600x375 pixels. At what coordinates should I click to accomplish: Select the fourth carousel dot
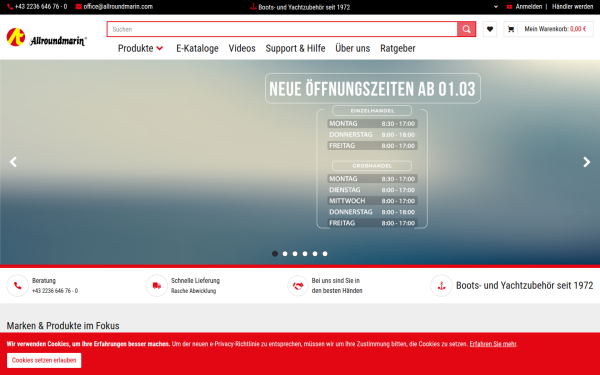pos(305,254)
